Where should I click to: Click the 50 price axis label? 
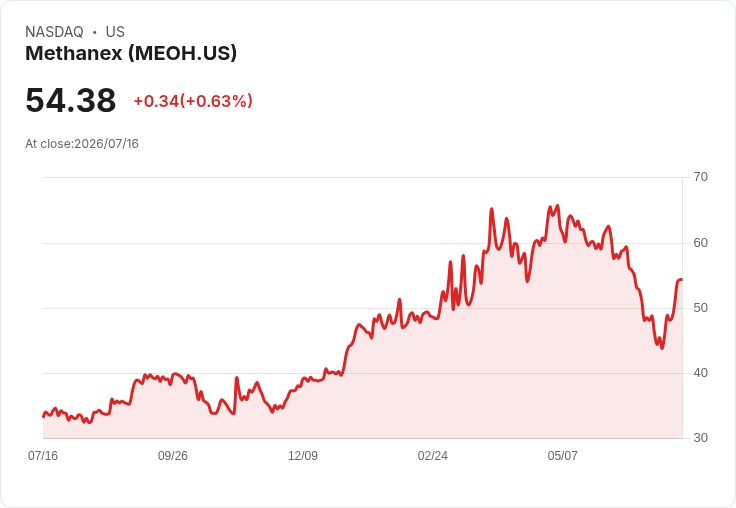[x=700, y=308]
